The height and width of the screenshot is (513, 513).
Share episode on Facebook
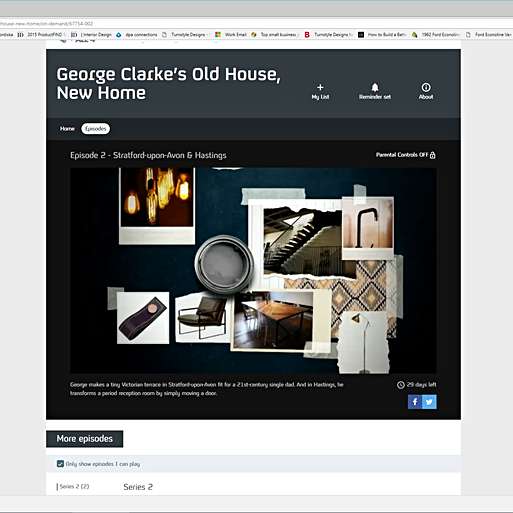[x=415, y=402]
